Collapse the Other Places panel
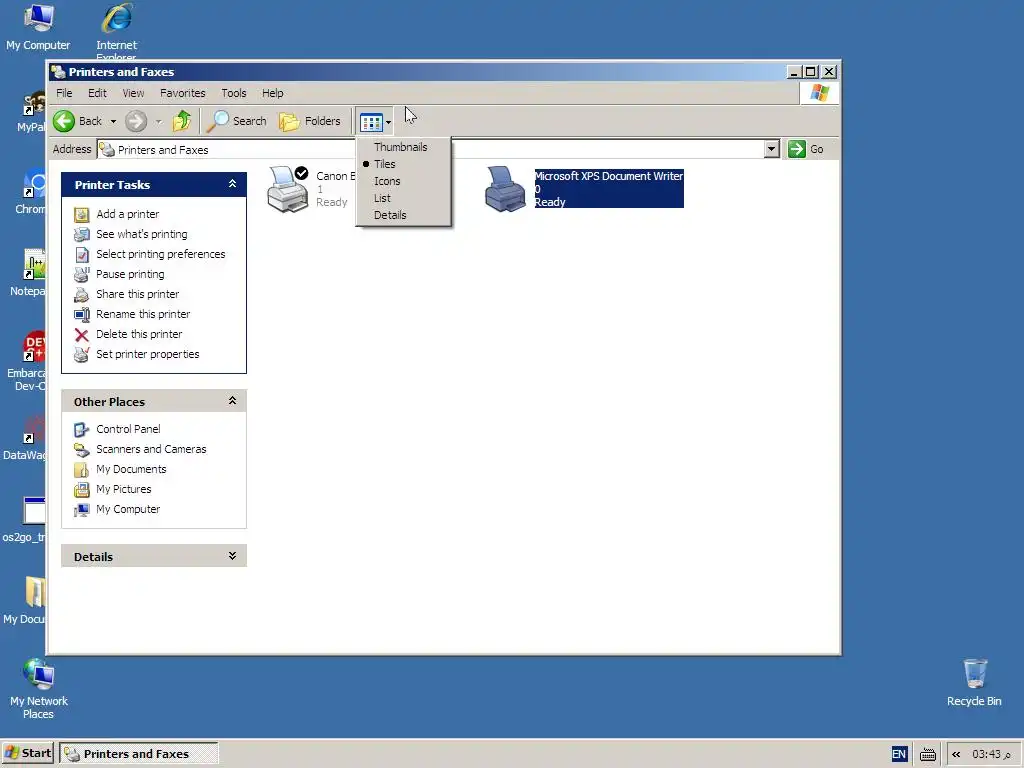 pyautogui.click(x=232, y=401)
